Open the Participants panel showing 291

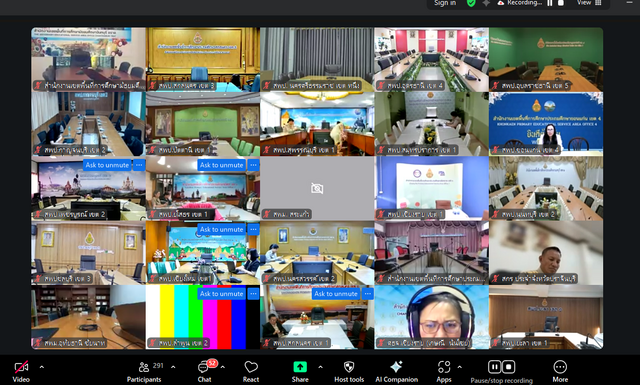[144, 371]
